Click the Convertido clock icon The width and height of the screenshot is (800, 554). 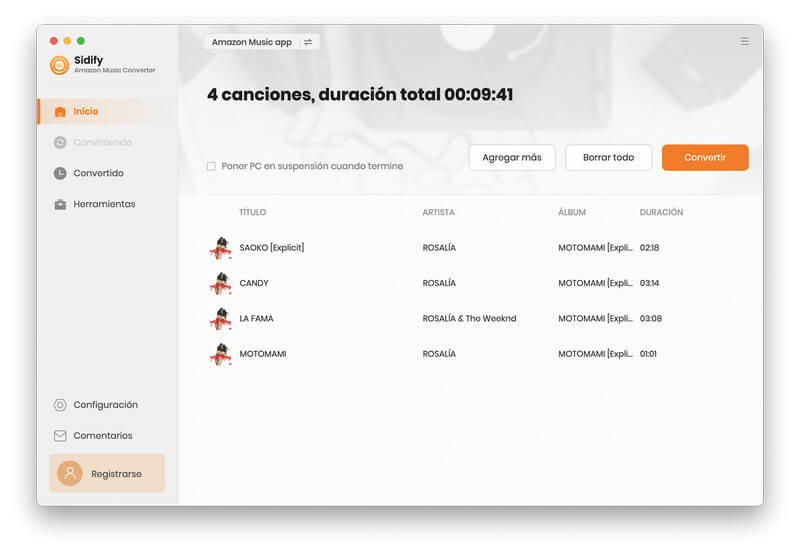pos(60,173)
